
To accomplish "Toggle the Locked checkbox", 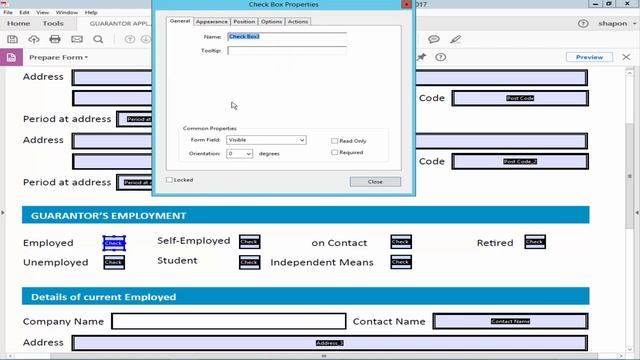I will click(x=169, y=180).
